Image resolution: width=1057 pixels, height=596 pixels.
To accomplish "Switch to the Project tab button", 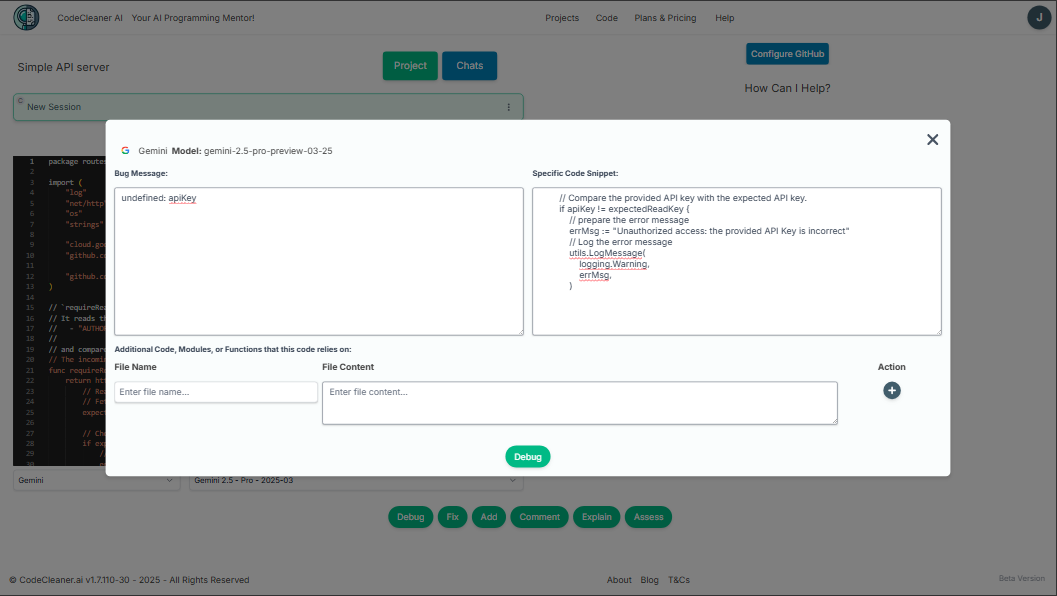I will click(x=410, y=65).
